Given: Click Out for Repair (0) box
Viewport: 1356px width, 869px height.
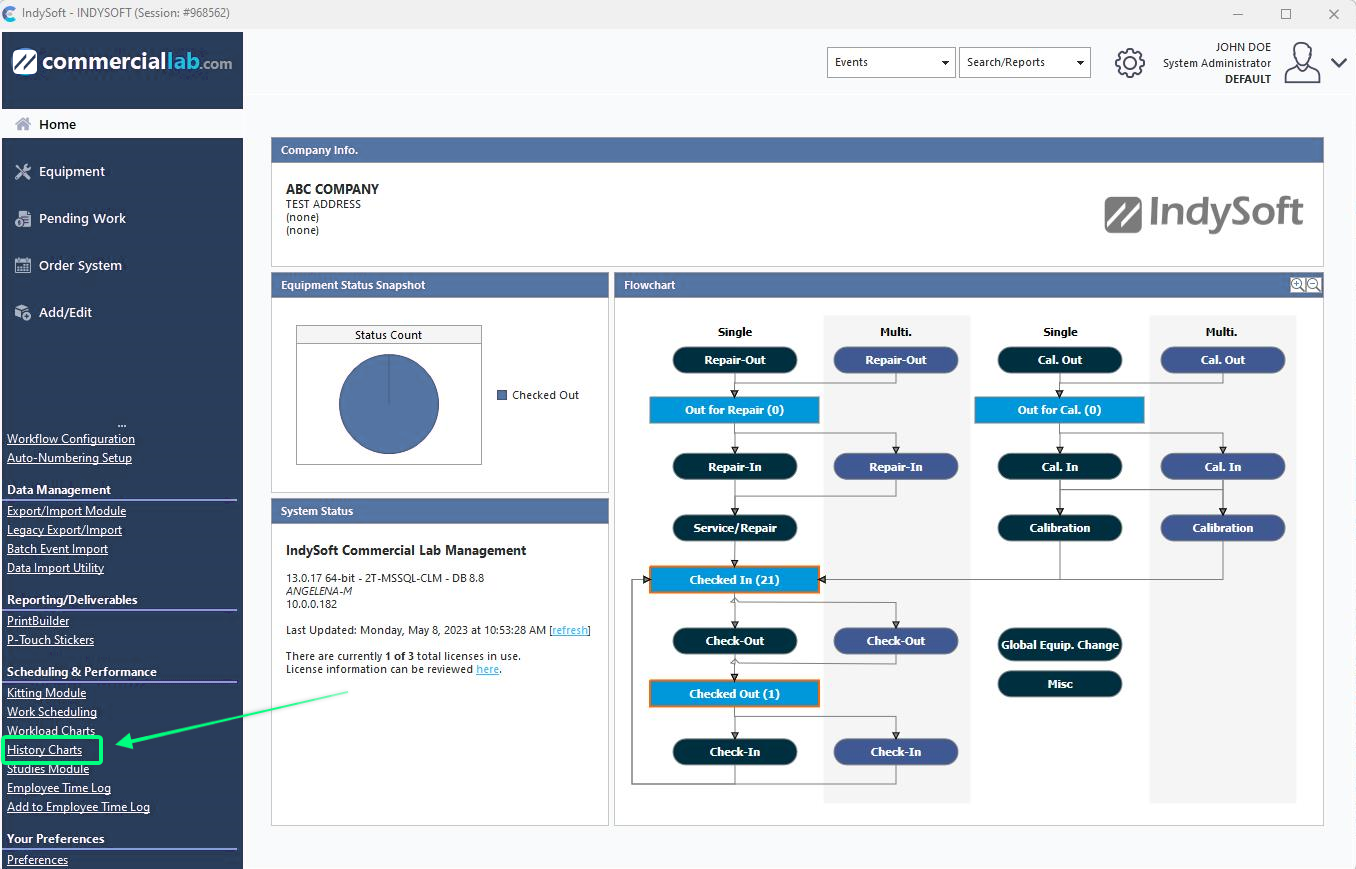Looking at the screenshot, I should pyautogui.click(x=734, y=410).
